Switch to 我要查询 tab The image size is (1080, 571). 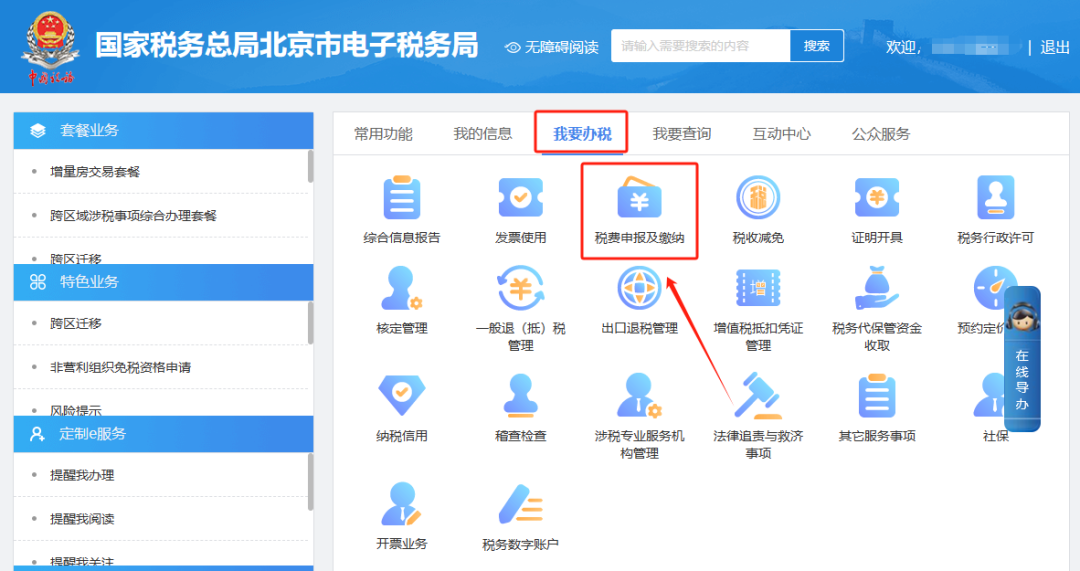(681, 134)
